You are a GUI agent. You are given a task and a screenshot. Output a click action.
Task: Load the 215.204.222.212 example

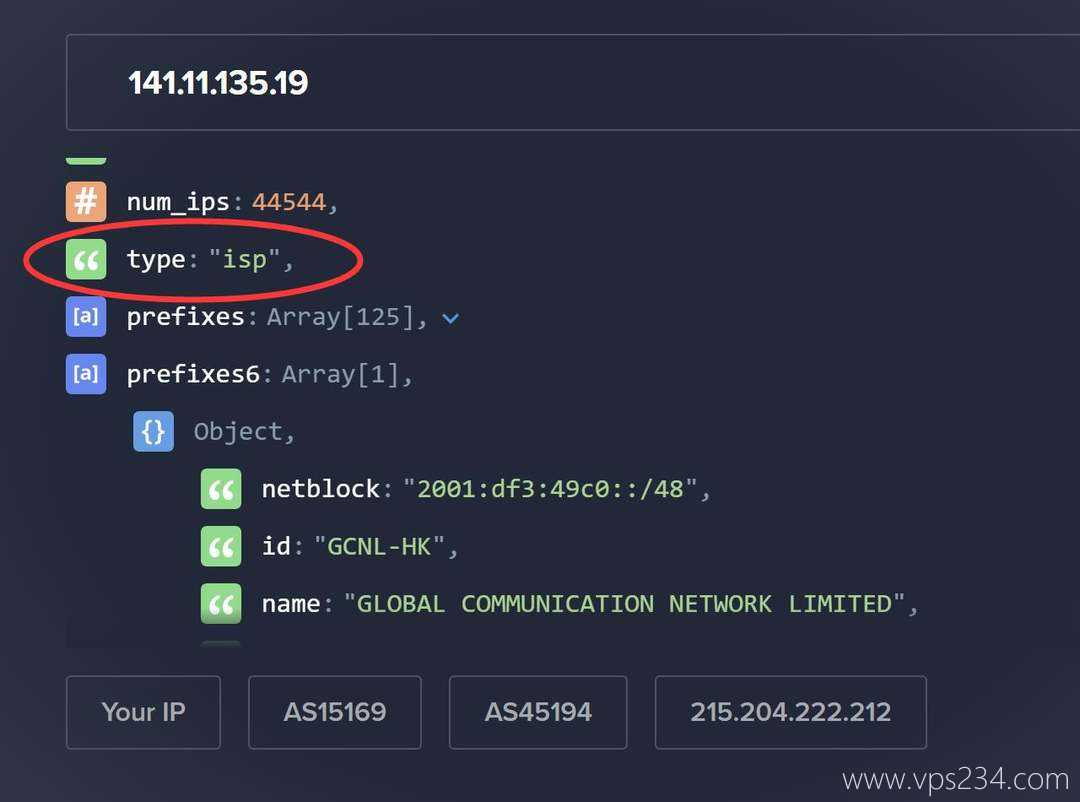[x=791, y=712]
